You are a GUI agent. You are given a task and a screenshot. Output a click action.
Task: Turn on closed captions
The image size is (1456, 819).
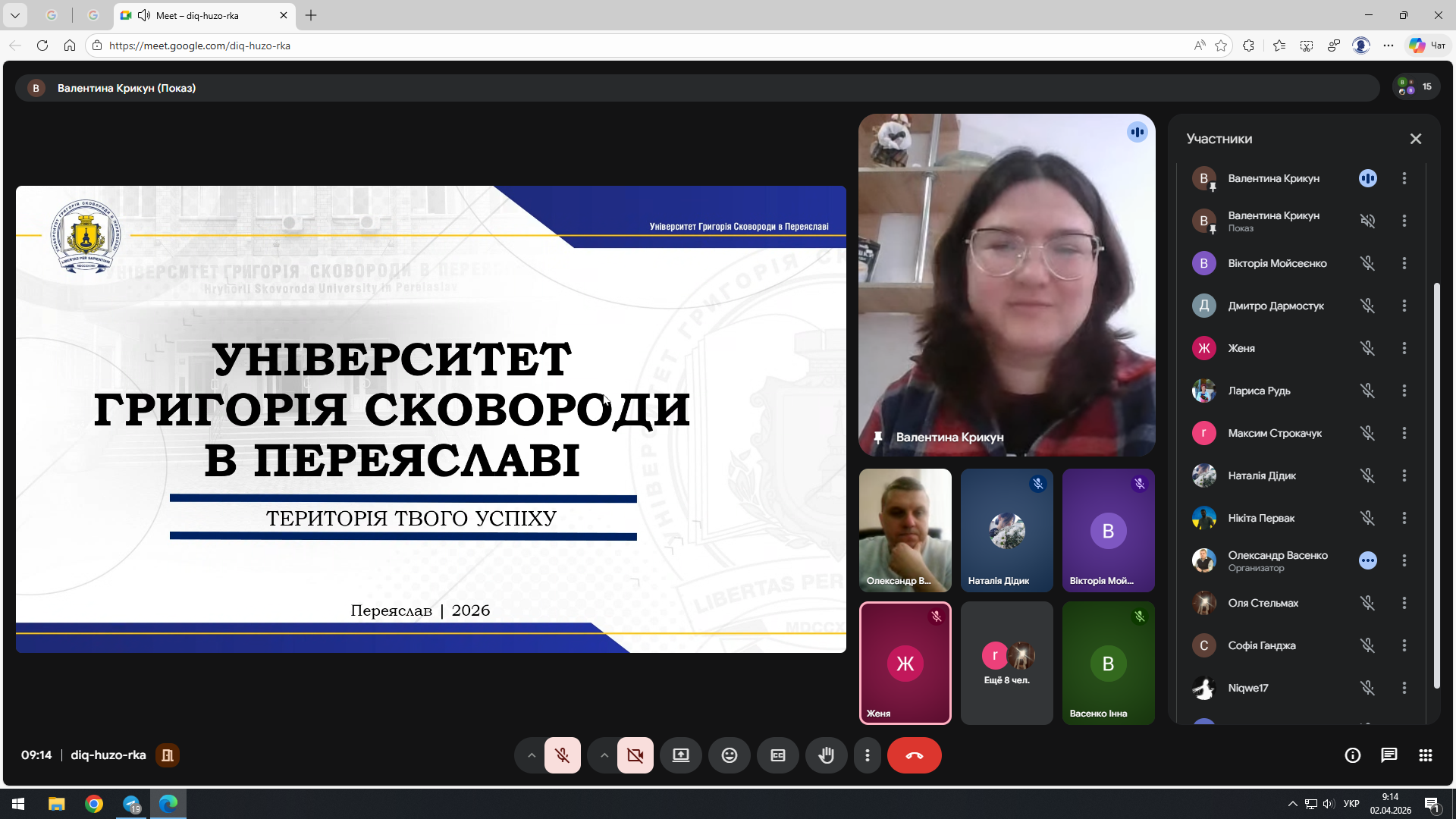(x=777, y=755)
